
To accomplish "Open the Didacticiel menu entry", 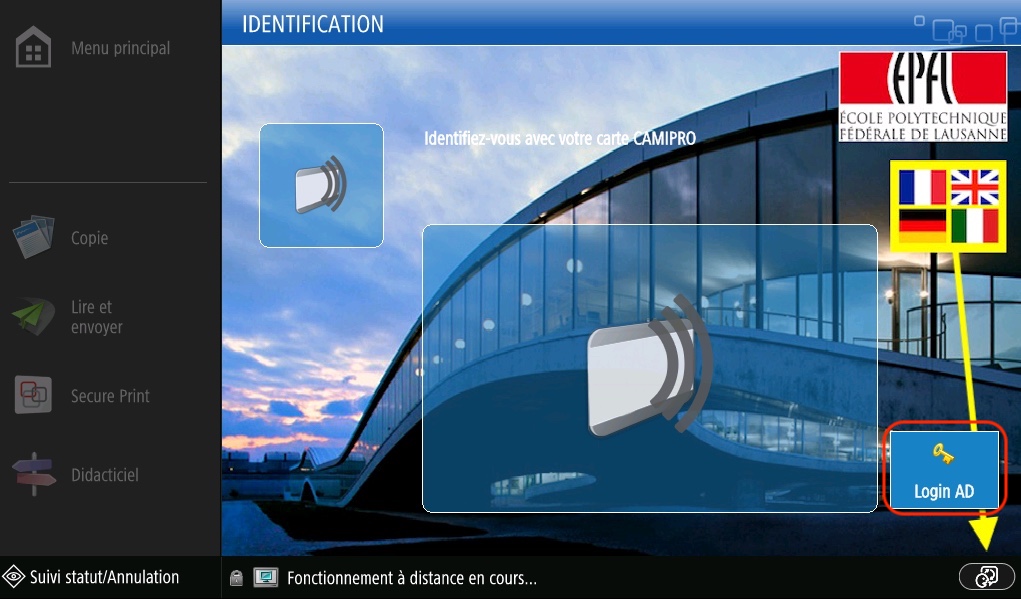I will pyautogui.click(x=105, y=475).
